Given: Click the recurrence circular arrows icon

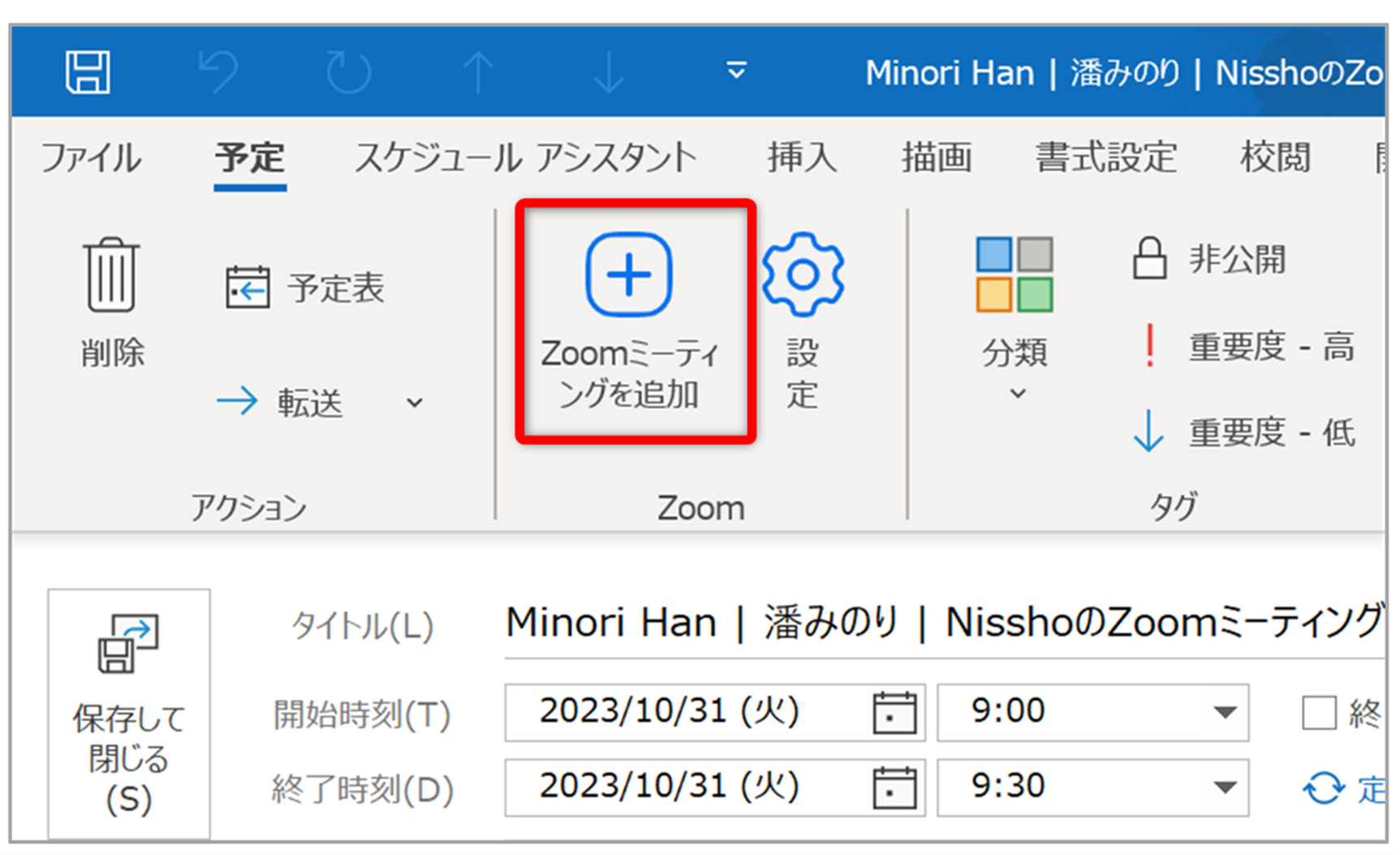Looking at the screenshot, I should 1324,788.
